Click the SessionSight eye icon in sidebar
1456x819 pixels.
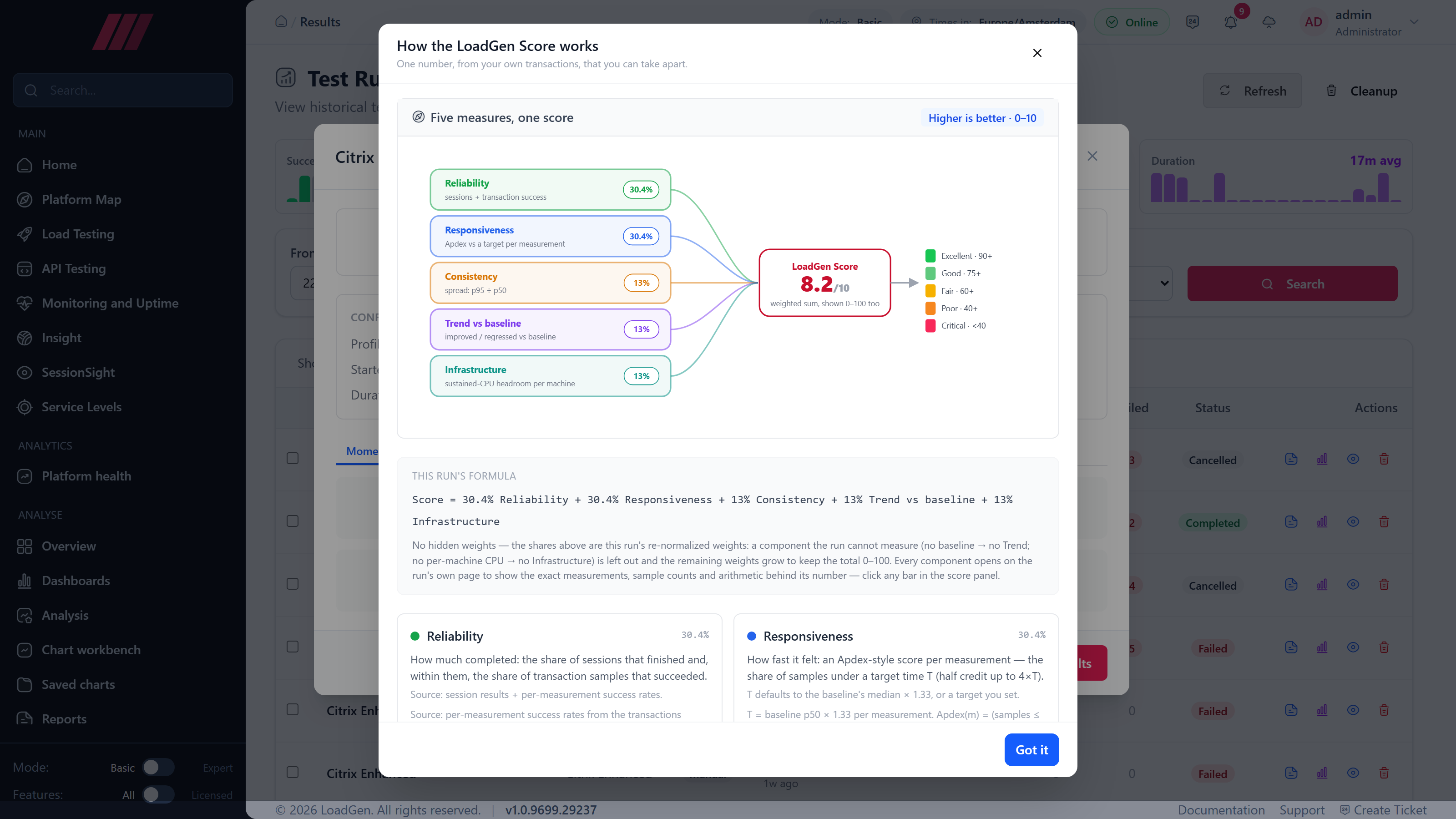[x=24, y=373]
